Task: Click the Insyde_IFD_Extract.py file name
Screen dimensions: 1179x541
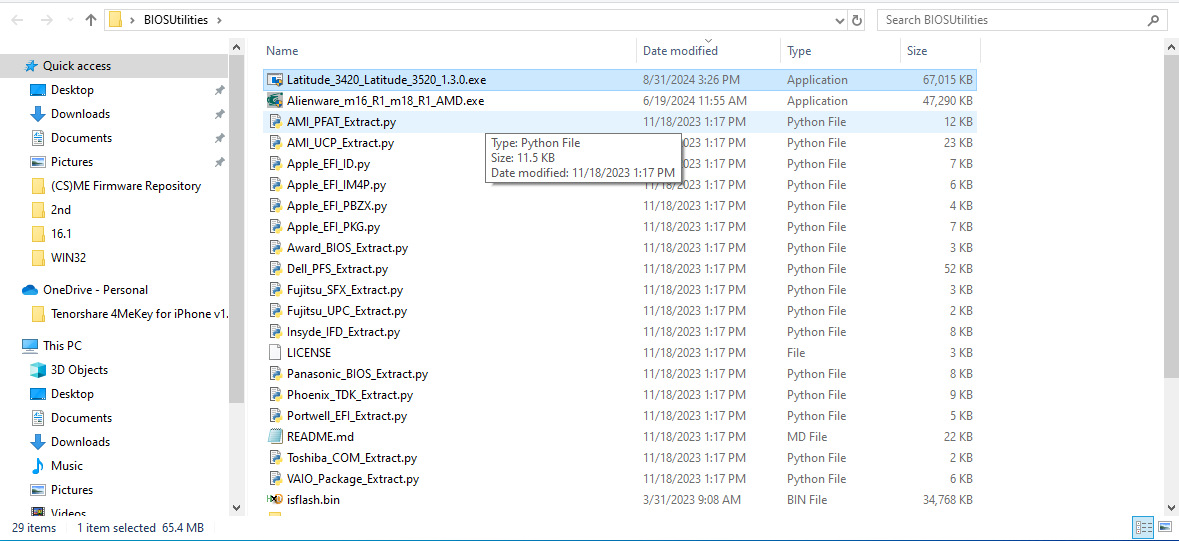Action: 343,332
